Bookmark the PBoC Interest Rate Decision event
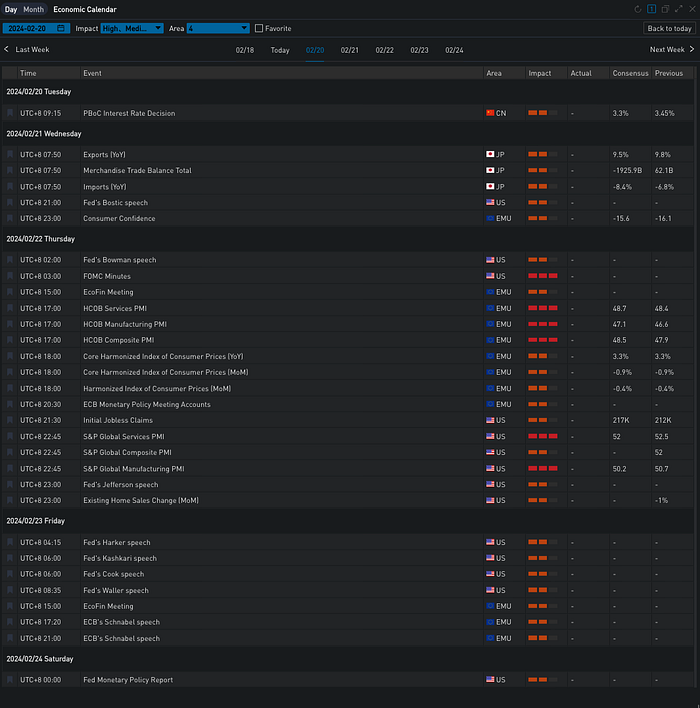700x708 pixels. (11, 113)
